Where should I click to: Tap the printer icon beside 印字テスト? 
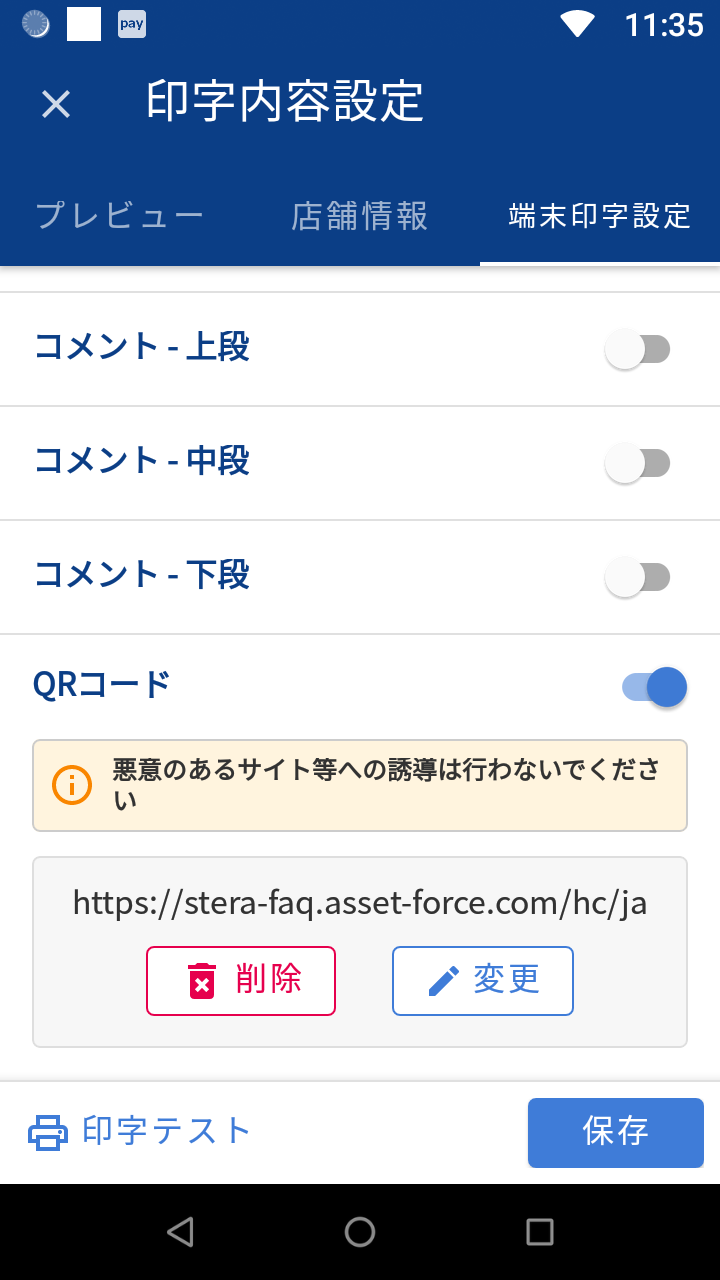(48, 1132)
